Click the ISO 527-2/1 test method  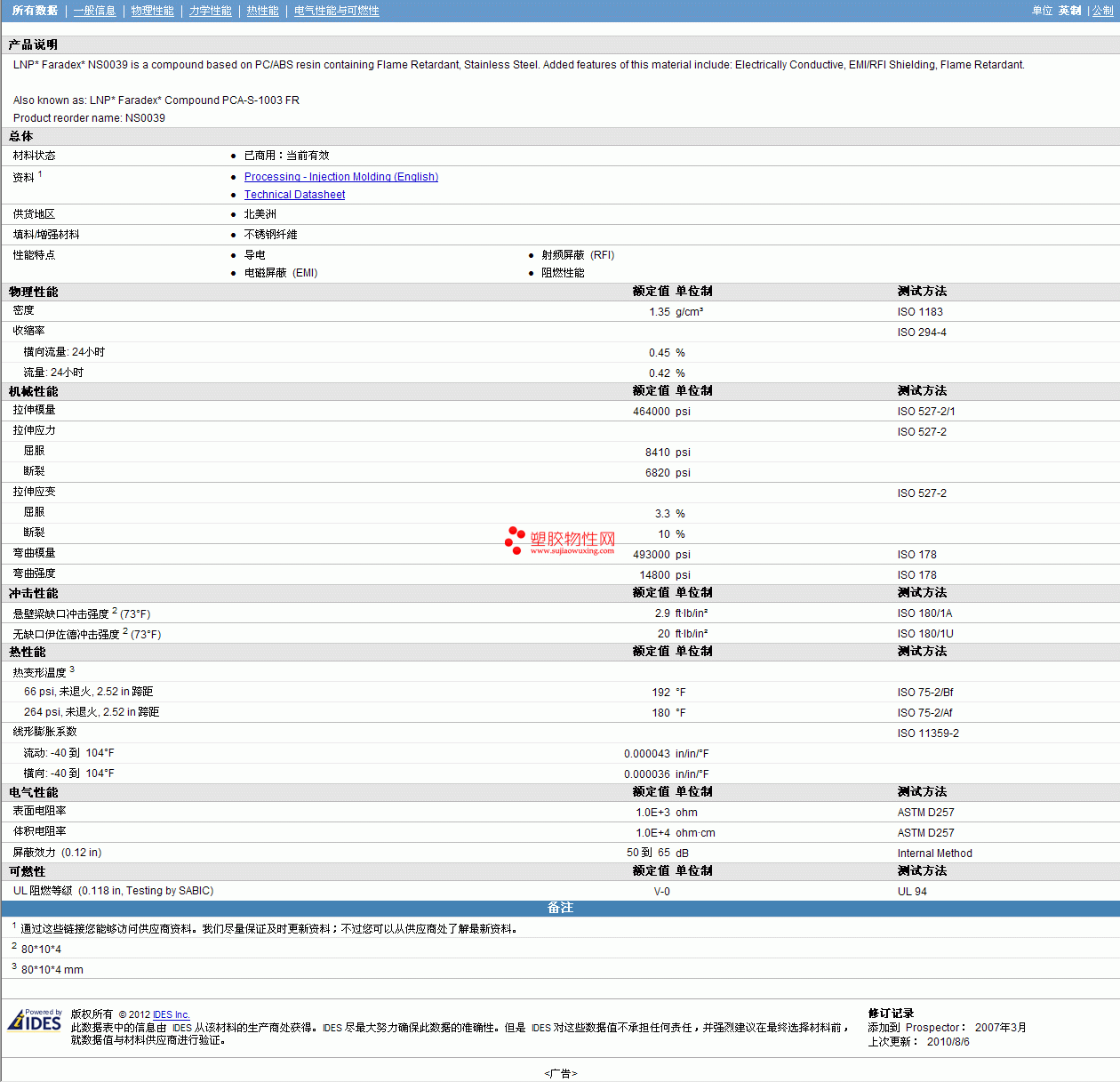[926, 412]
